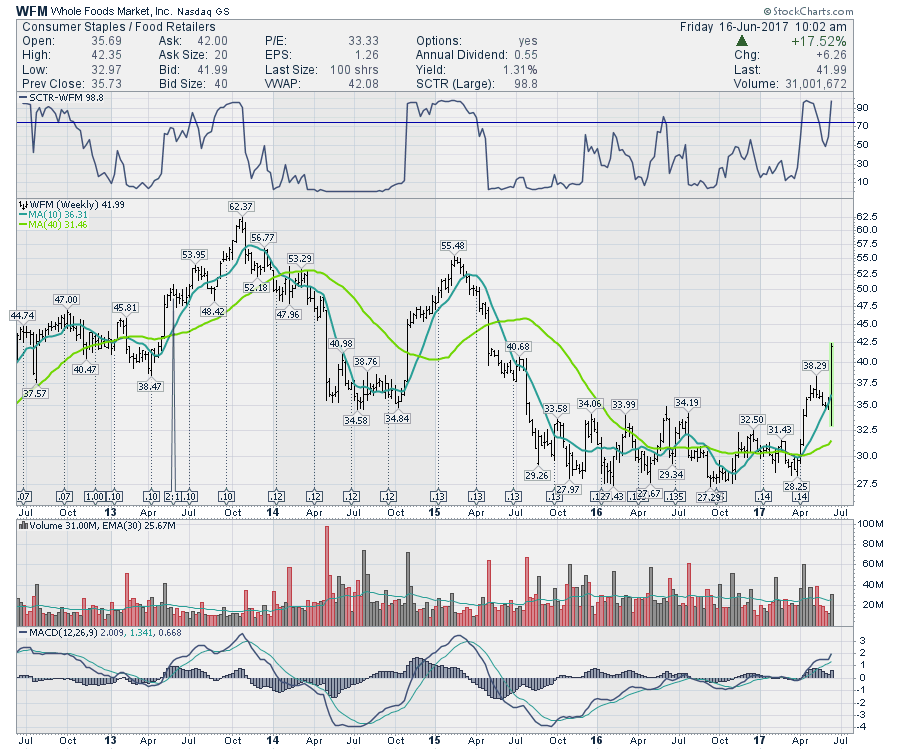Viewport: 900px width, 750px height.
Task: Click the 28.25 low price label
Action: coord(796,486)
